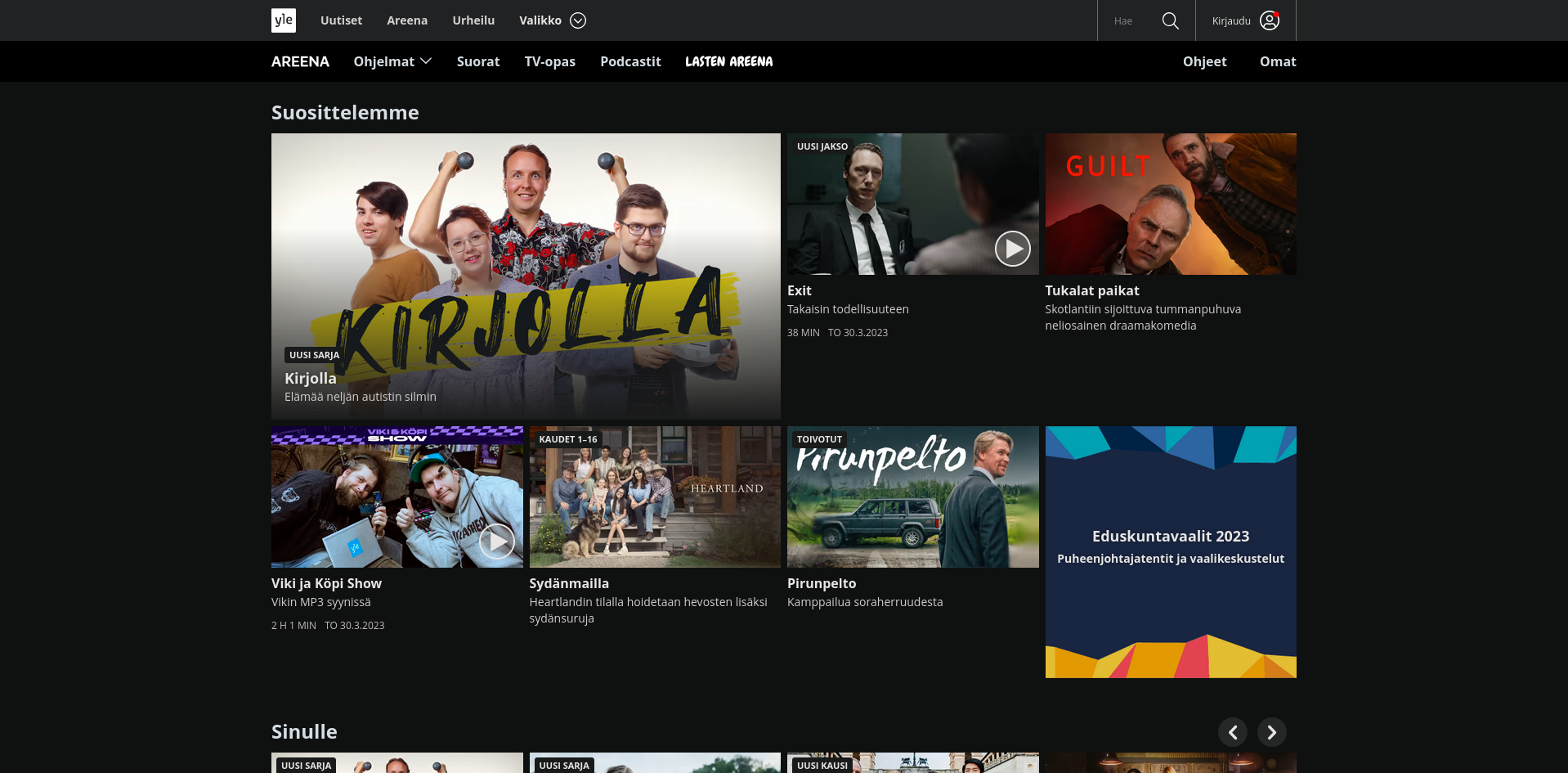
Task: Click the Ohjeet link
Action: 1204,61
